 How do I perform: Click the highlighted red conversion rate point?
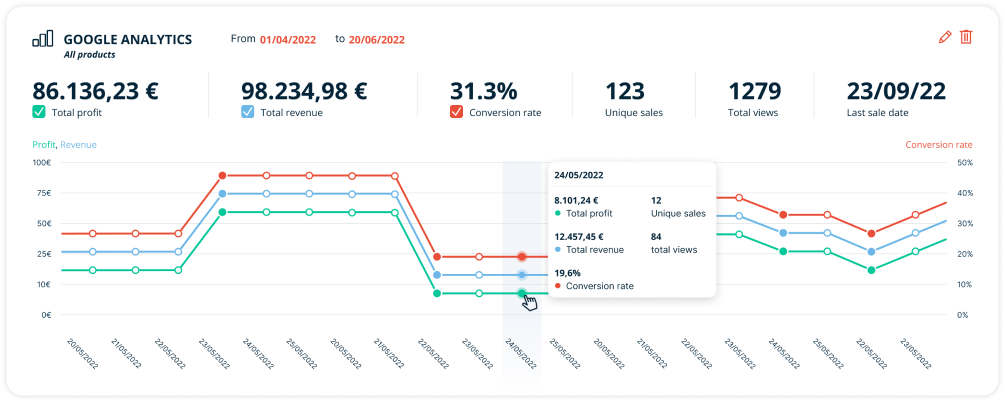[522, 257]
